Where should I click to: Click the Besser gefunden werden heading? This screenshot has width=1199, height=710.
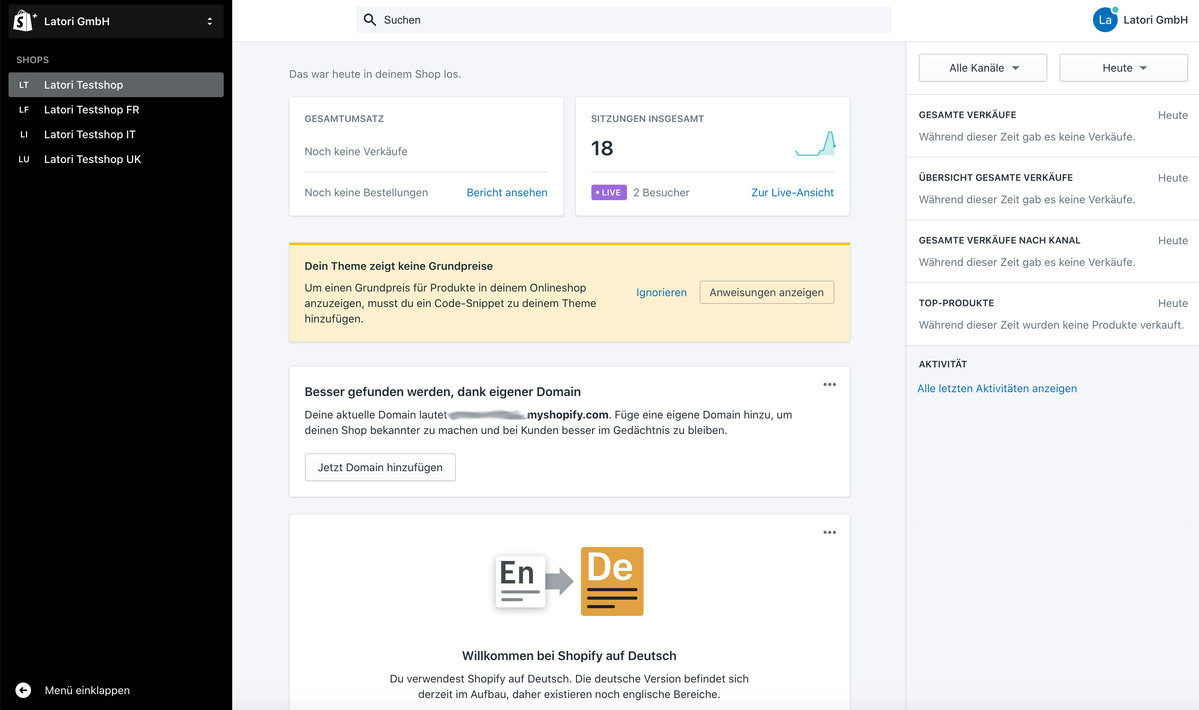(443, 392)
